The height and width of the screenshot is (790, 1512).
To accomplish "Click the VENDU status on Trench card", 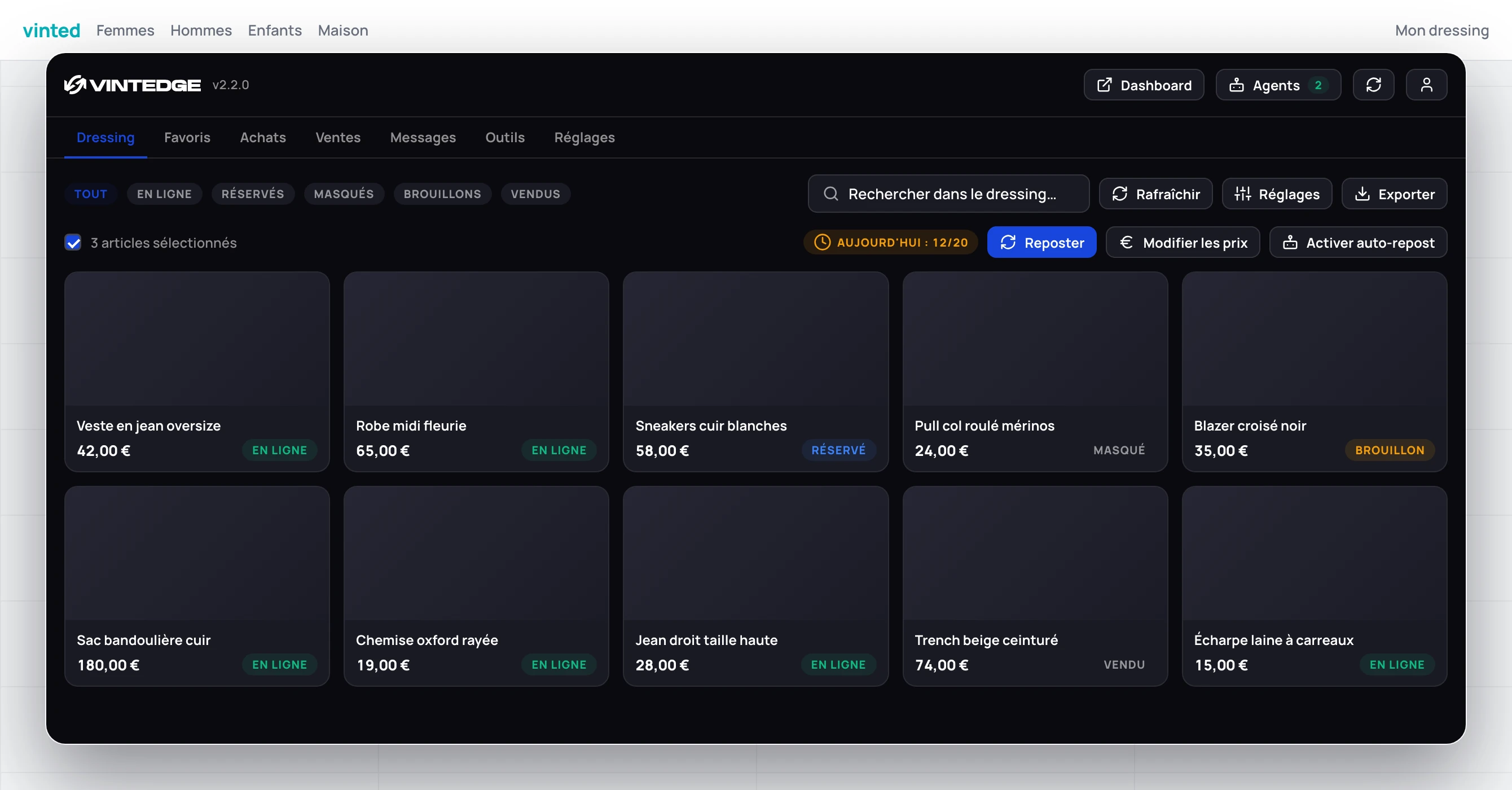I will 1124,664.
